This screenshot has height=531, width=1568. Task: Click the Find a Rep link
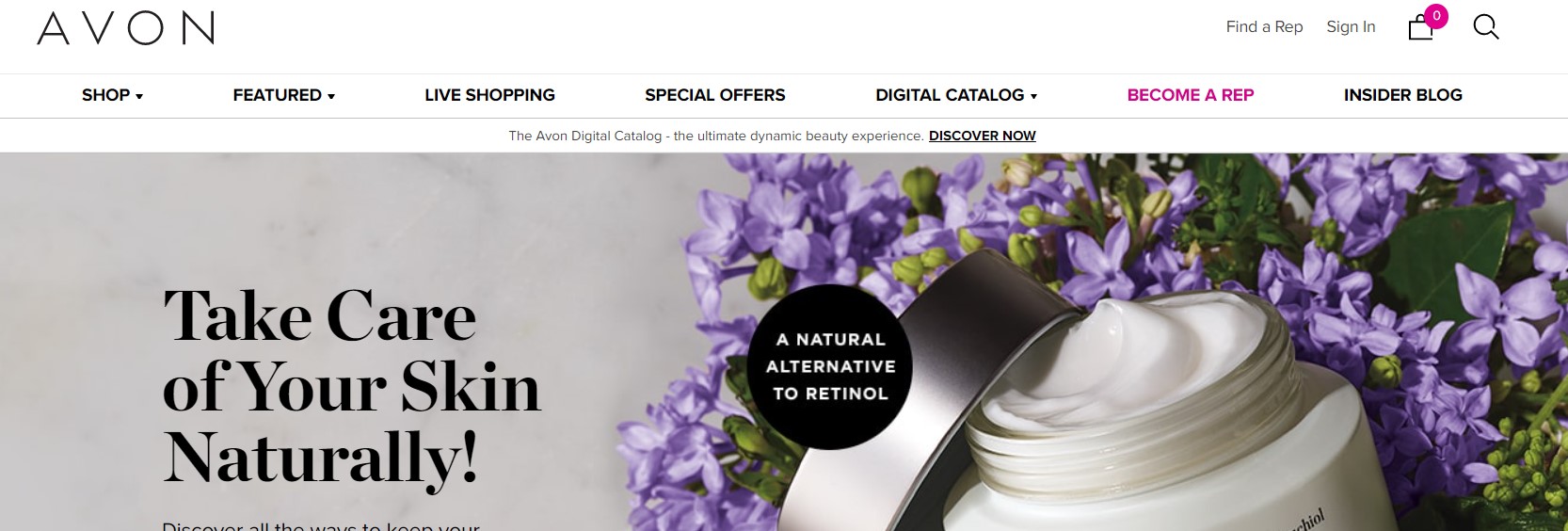pos(1264,27)
